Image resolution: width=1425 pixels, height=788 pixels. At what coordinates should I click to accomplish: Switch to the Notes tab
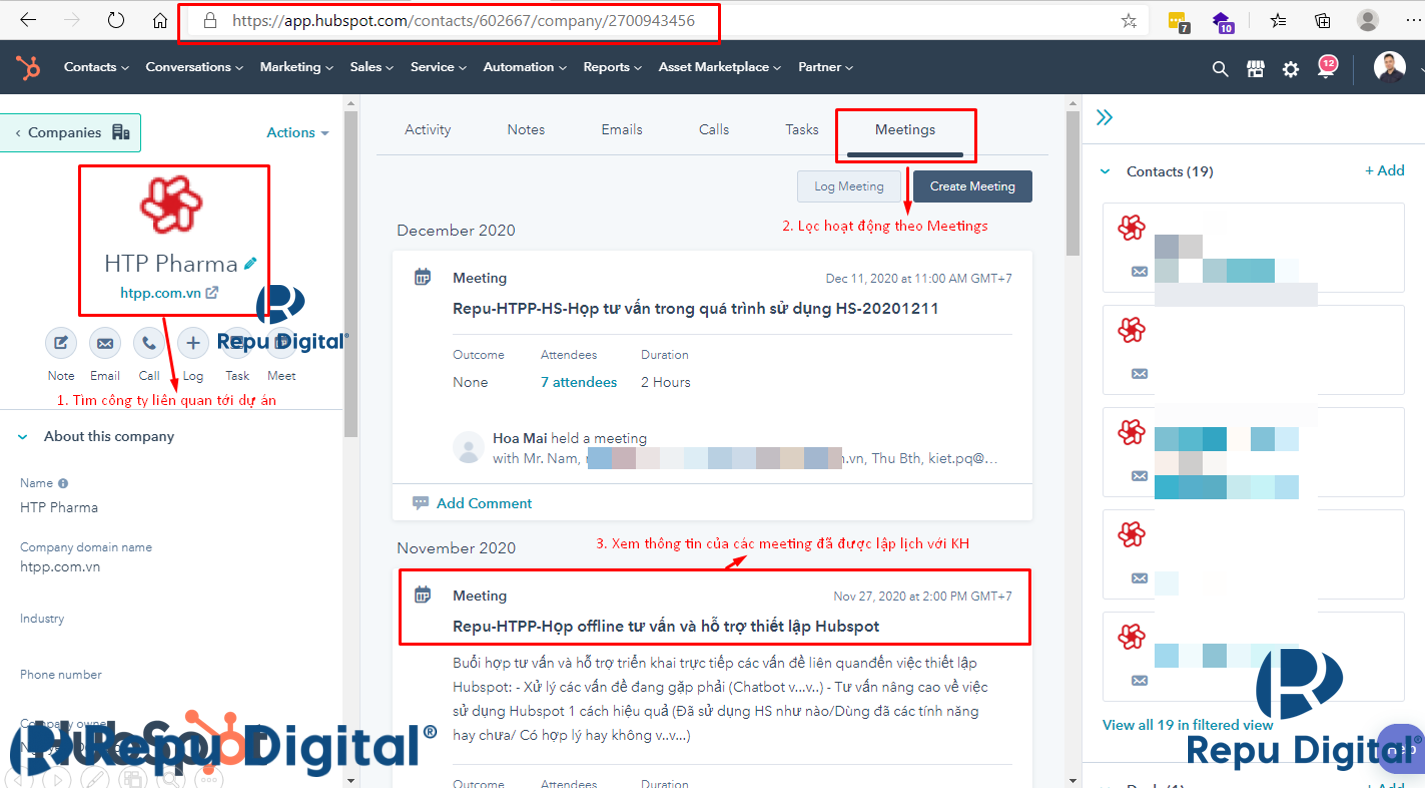526,130
